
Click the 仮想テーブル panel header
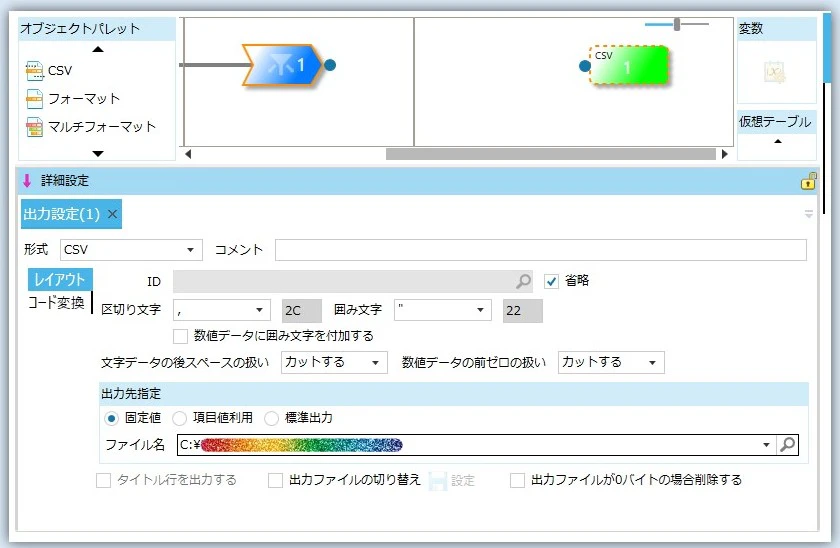(x=776, y=122)
